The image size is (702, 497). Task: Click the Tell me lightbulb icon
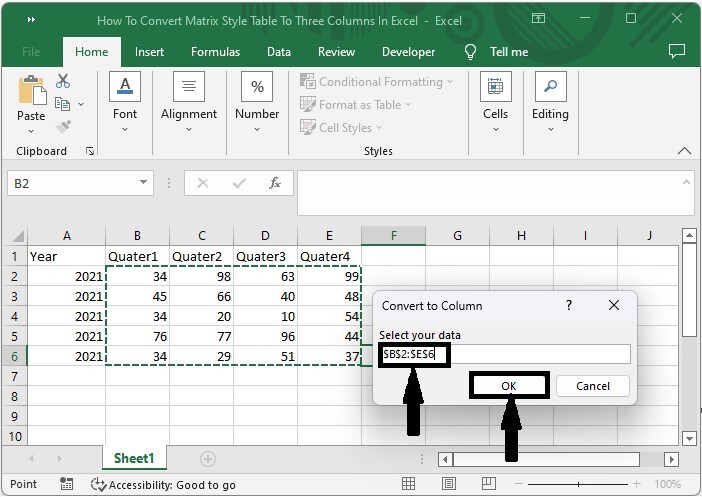470,52
